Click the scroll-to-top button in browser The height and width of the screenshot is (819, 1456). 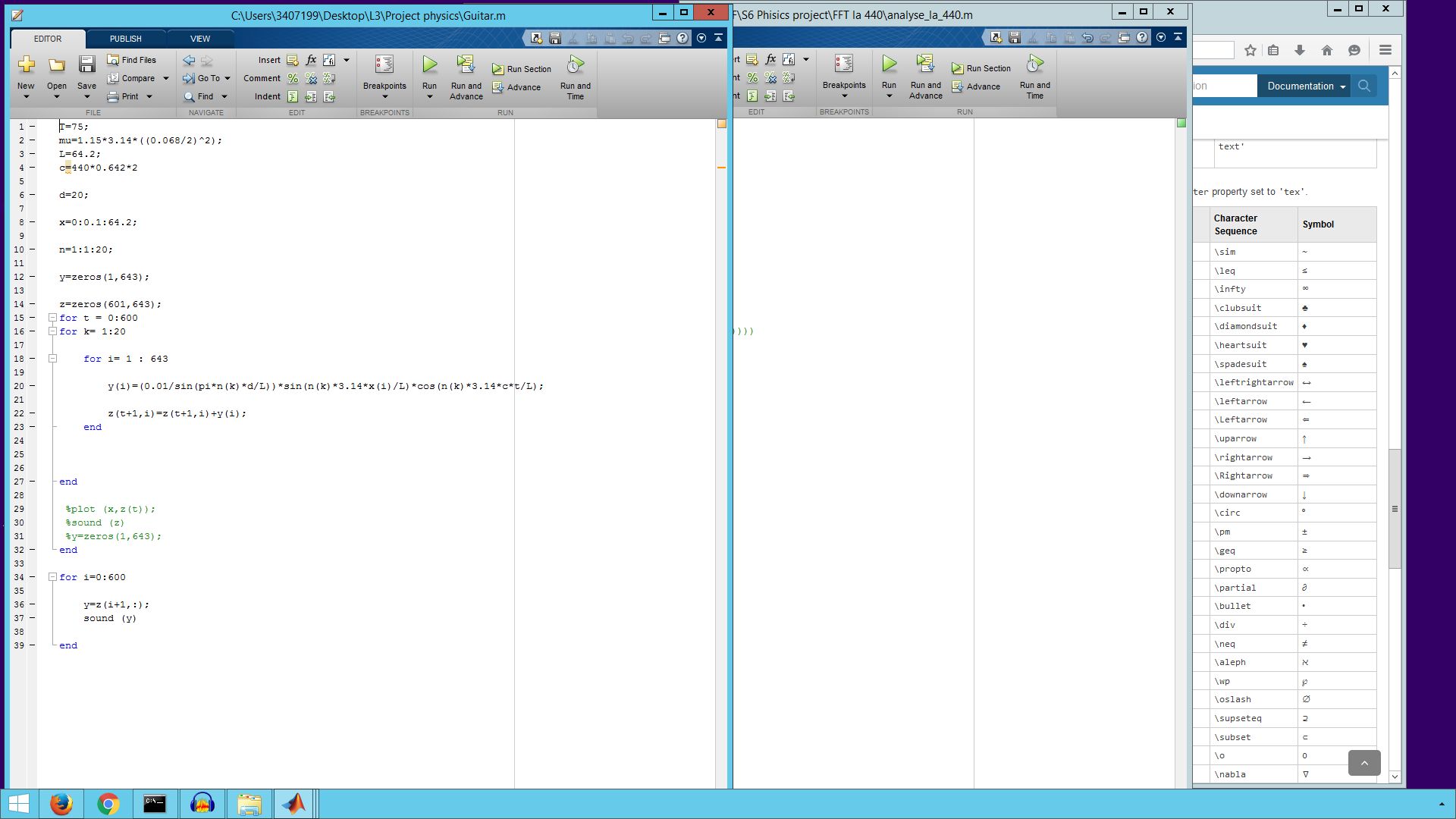click(x=1363, y=763)
